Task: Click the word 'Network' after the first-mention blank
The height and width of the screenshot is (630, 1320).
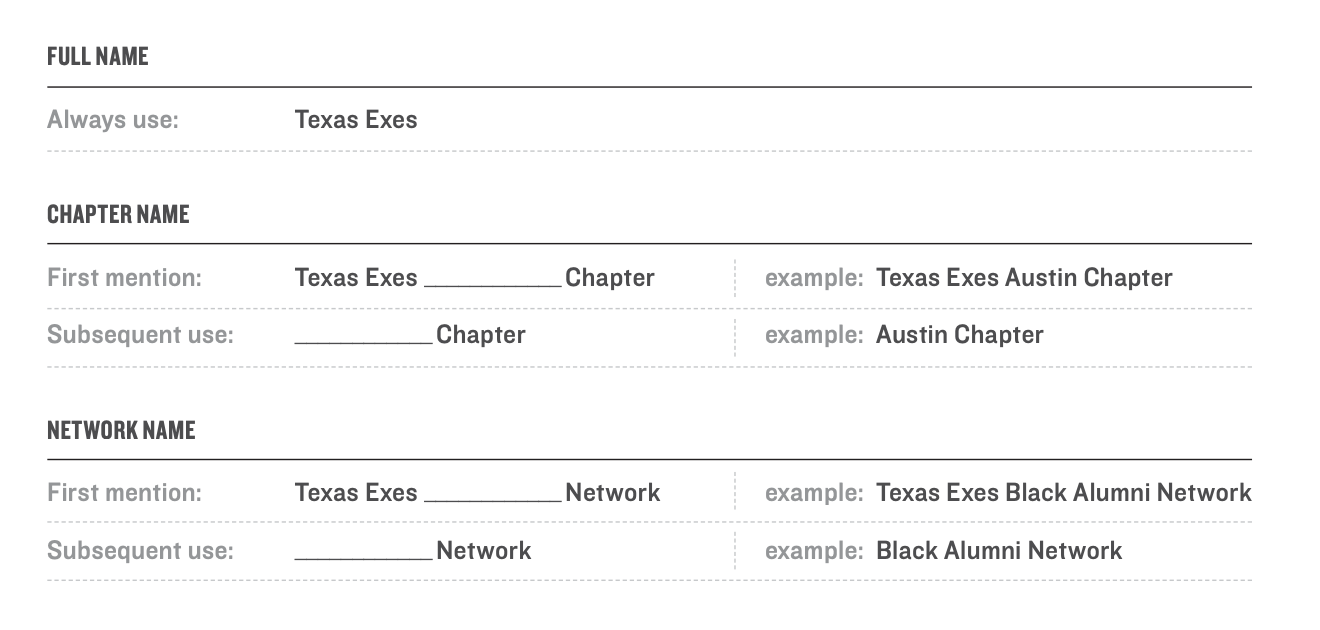Action: pyautogui.click(x=613, y=493)
